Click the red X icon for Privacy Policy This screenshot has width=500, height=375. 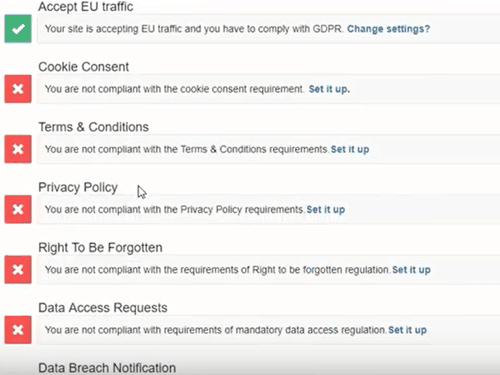pos(18,209)
